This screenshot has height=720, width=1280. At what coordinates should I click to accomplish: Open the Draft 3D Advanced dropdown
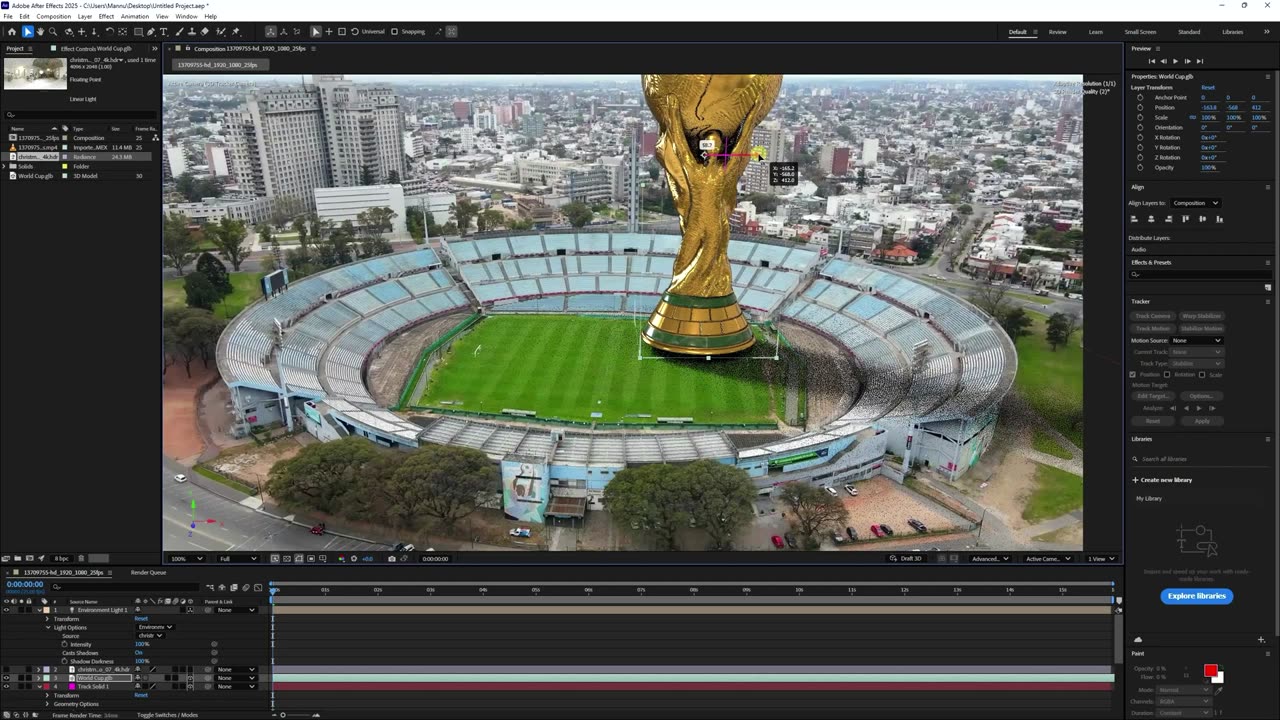[x=990, y=558]
